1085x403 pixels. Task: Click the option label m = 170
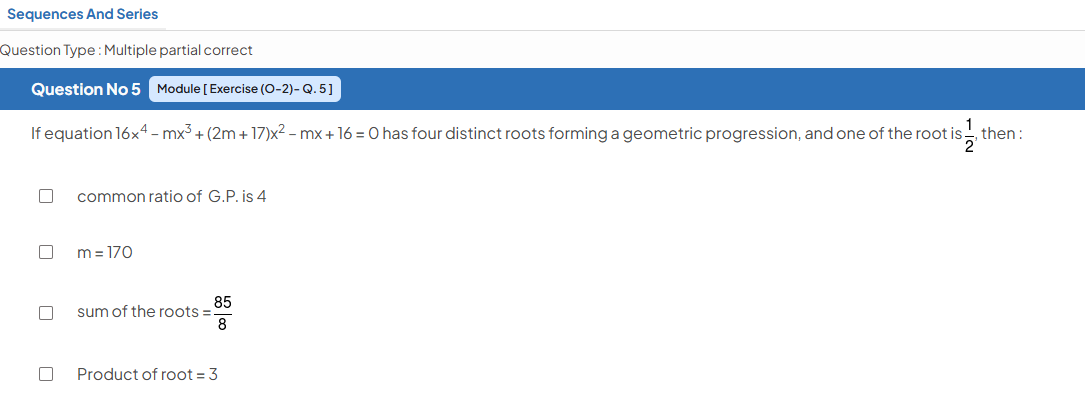104,253
